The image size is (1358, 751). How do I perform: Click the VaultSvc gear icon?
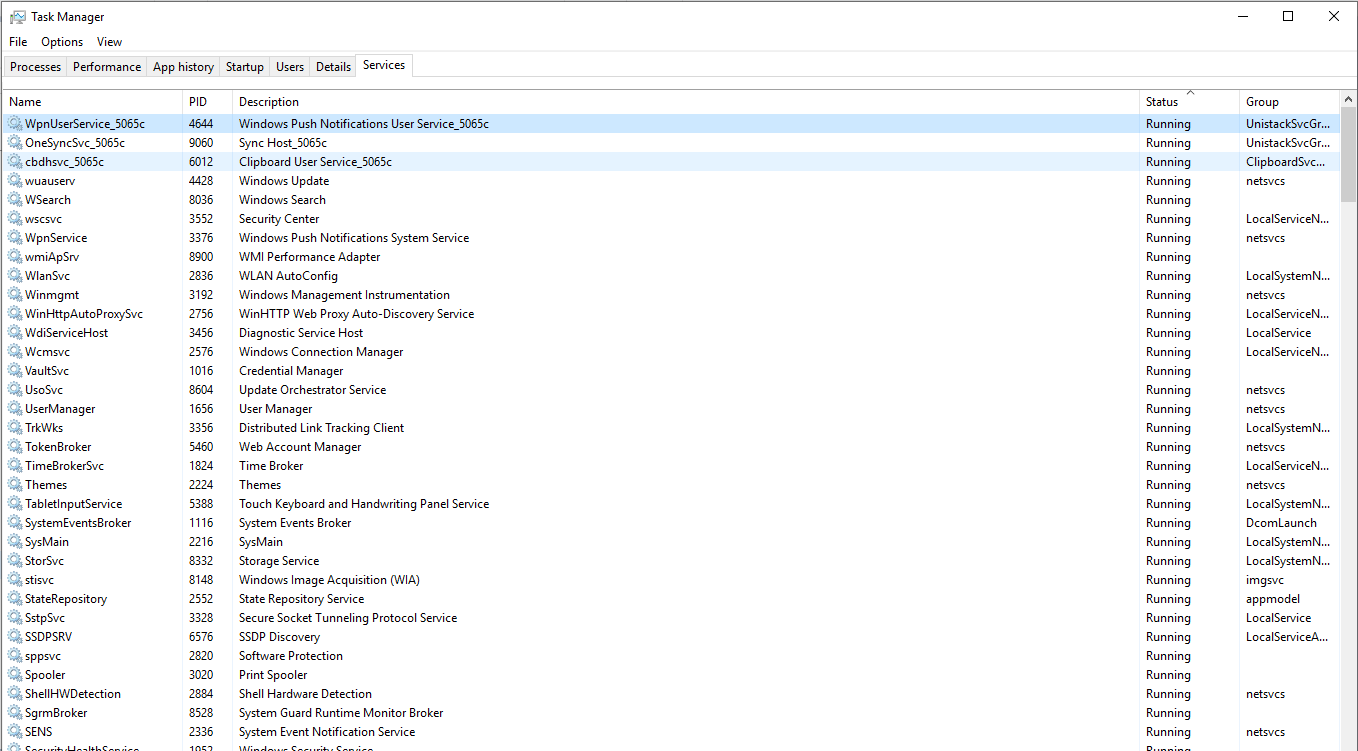click(15, 371)
